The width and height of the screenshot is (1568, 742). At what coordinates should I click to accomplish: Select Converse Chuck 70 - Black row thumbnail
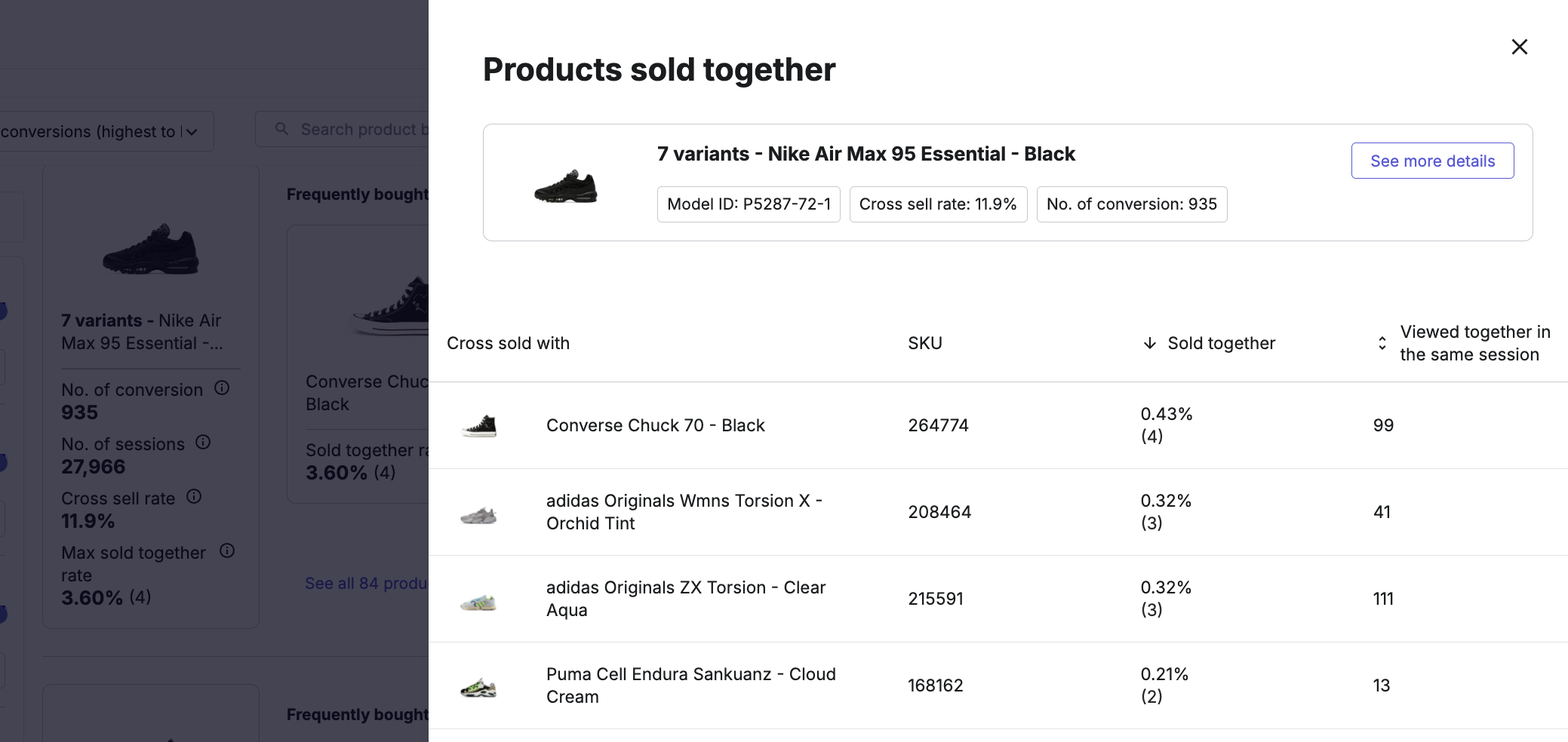click(479, 426)
